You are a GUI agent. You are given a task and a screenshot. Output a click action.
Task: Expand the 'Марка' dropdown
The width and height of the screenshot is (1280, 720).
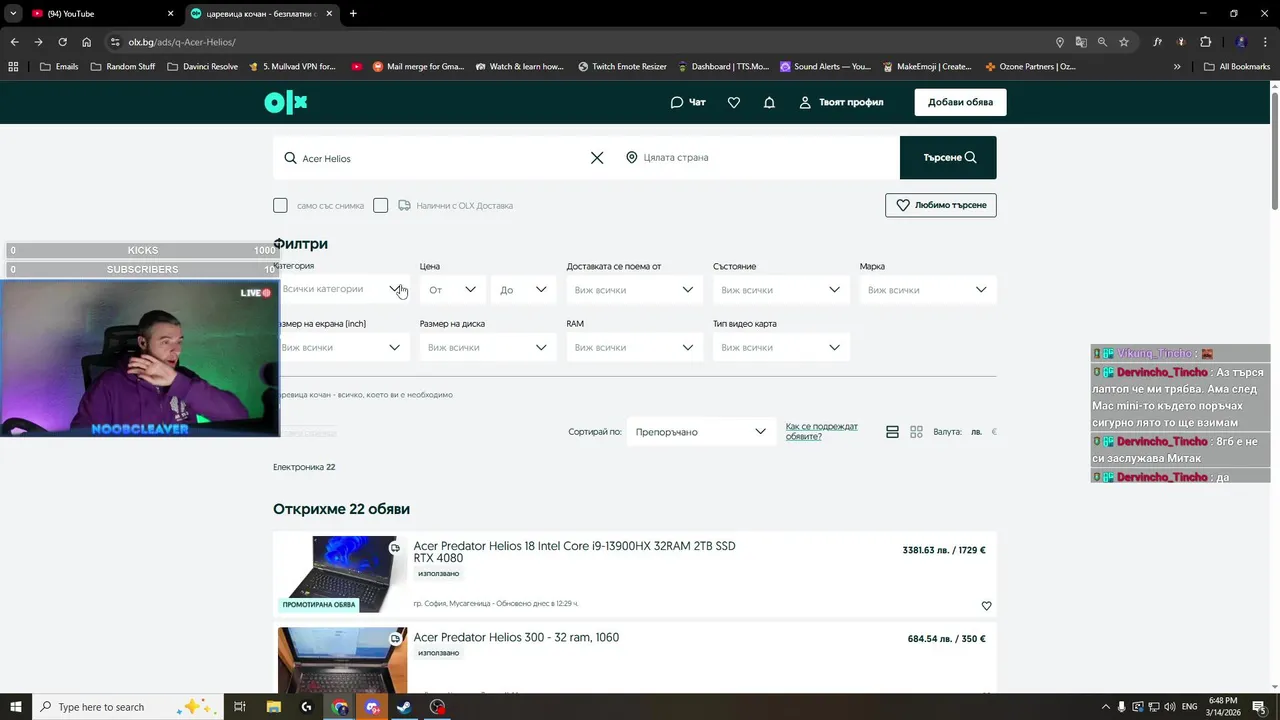pos(928,289)
